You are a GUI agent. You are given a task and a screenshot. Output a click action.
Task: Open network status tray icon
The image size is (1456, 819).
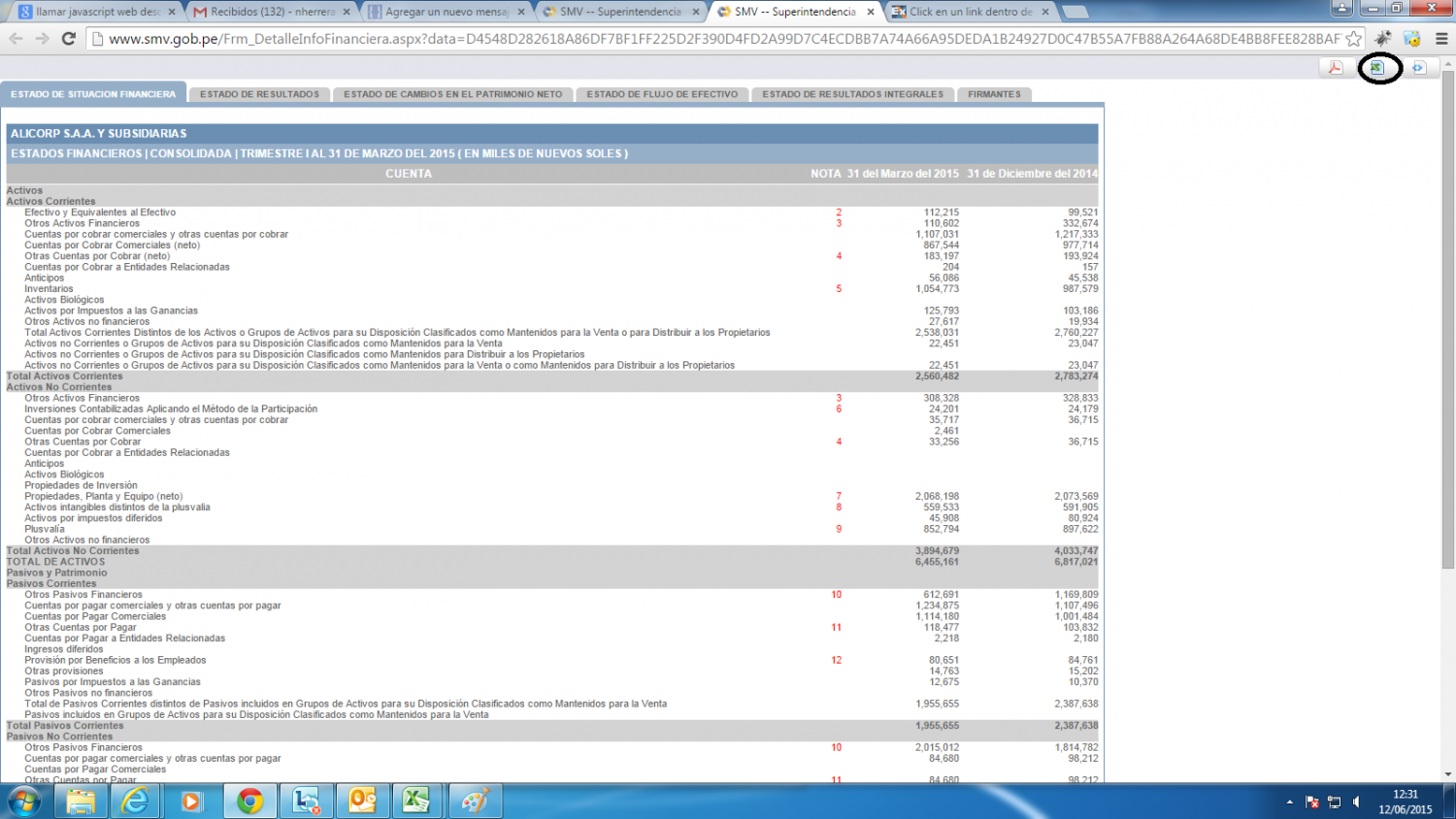click(1334, 803)
